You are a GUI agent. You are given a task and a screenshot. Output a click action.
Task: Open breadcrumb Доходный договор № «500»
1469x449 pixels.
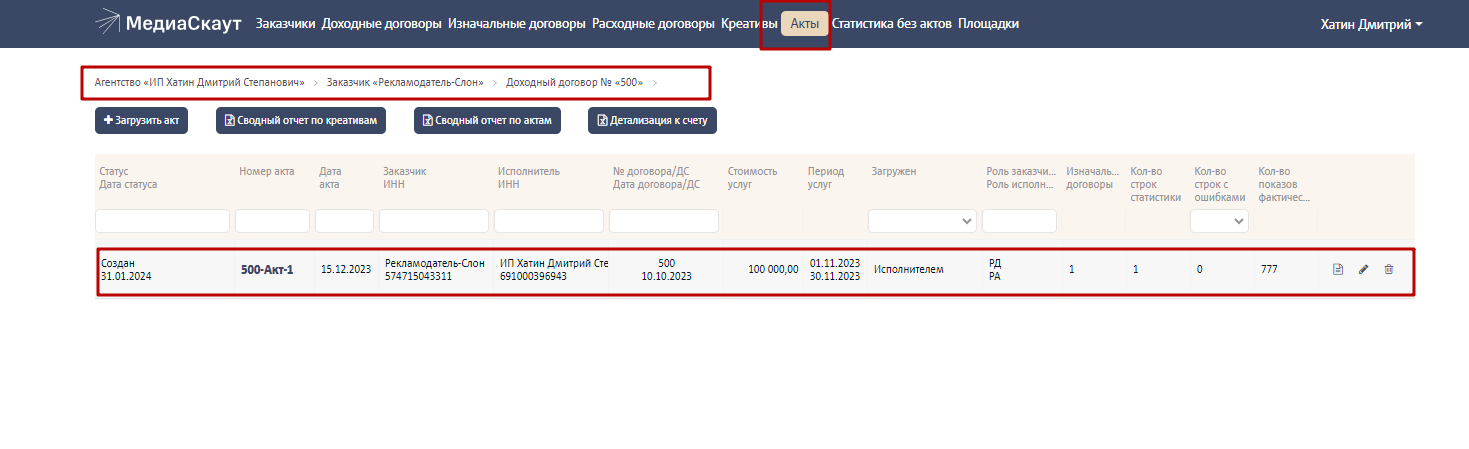coord(574,82)
